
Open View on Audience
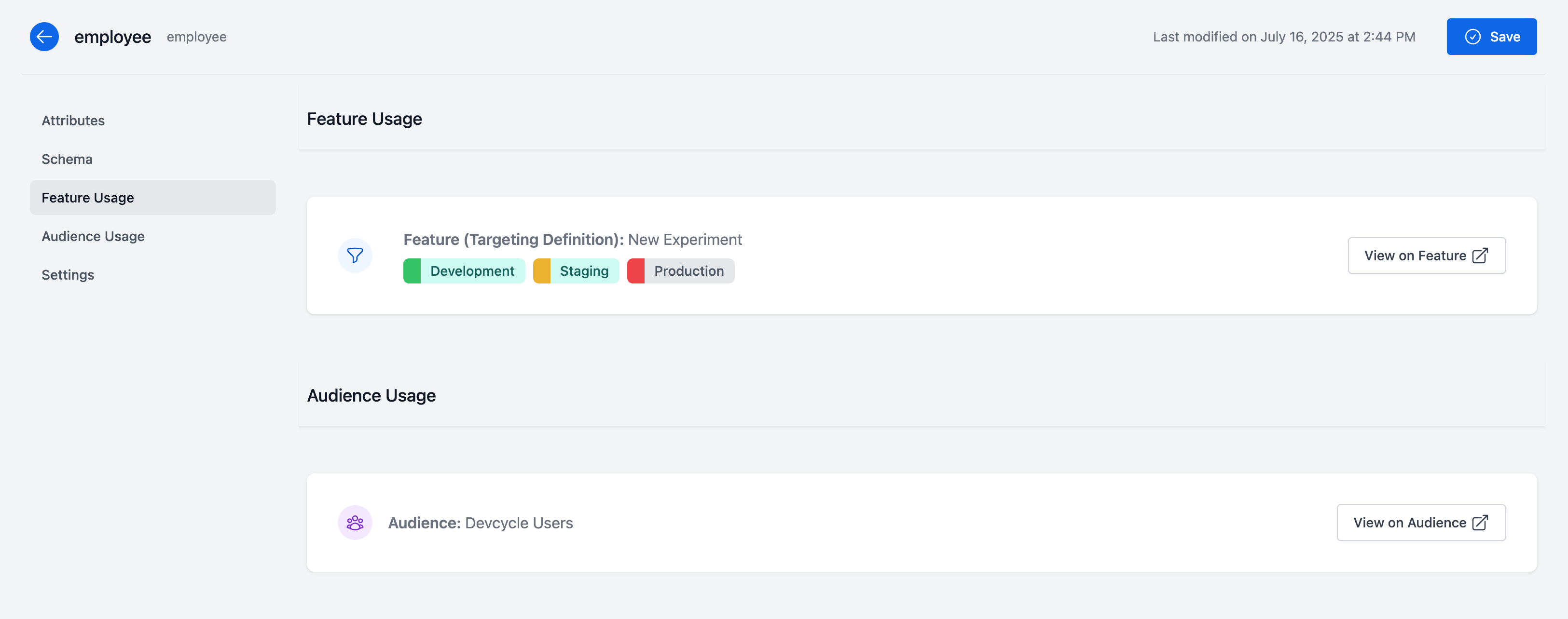point(1421,522)
